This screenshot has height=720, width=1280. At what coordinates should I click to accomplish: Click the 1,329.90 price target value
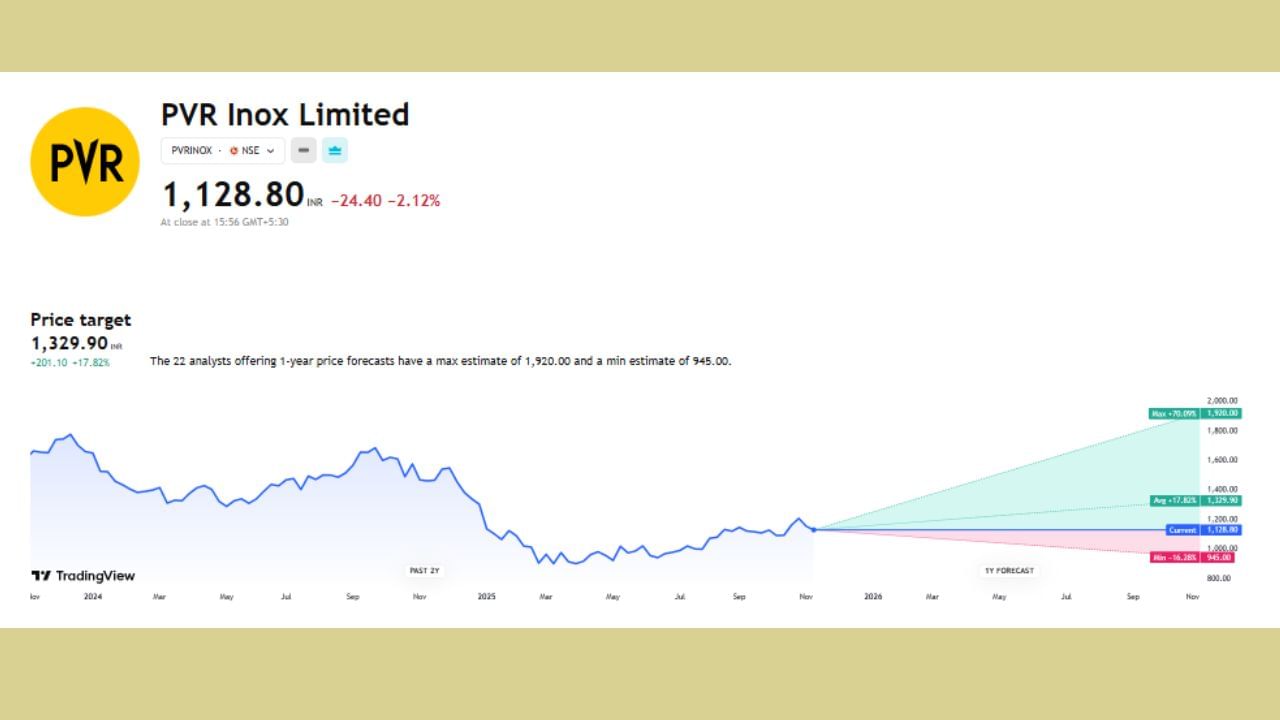point(69,343)
